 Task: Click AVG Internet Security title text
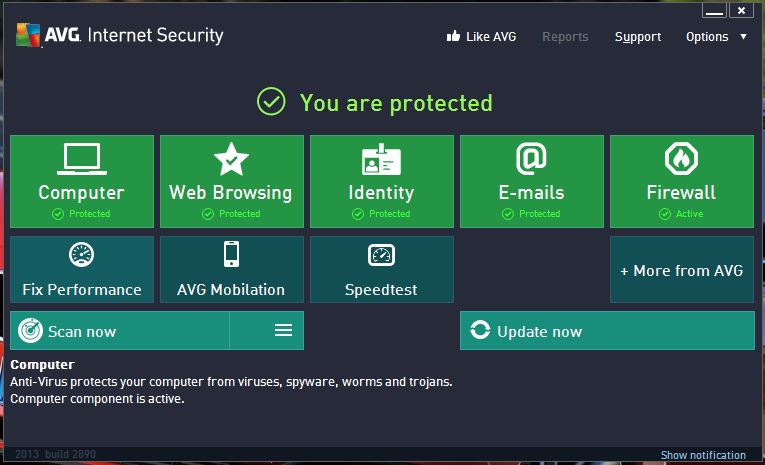click(134, 35)
